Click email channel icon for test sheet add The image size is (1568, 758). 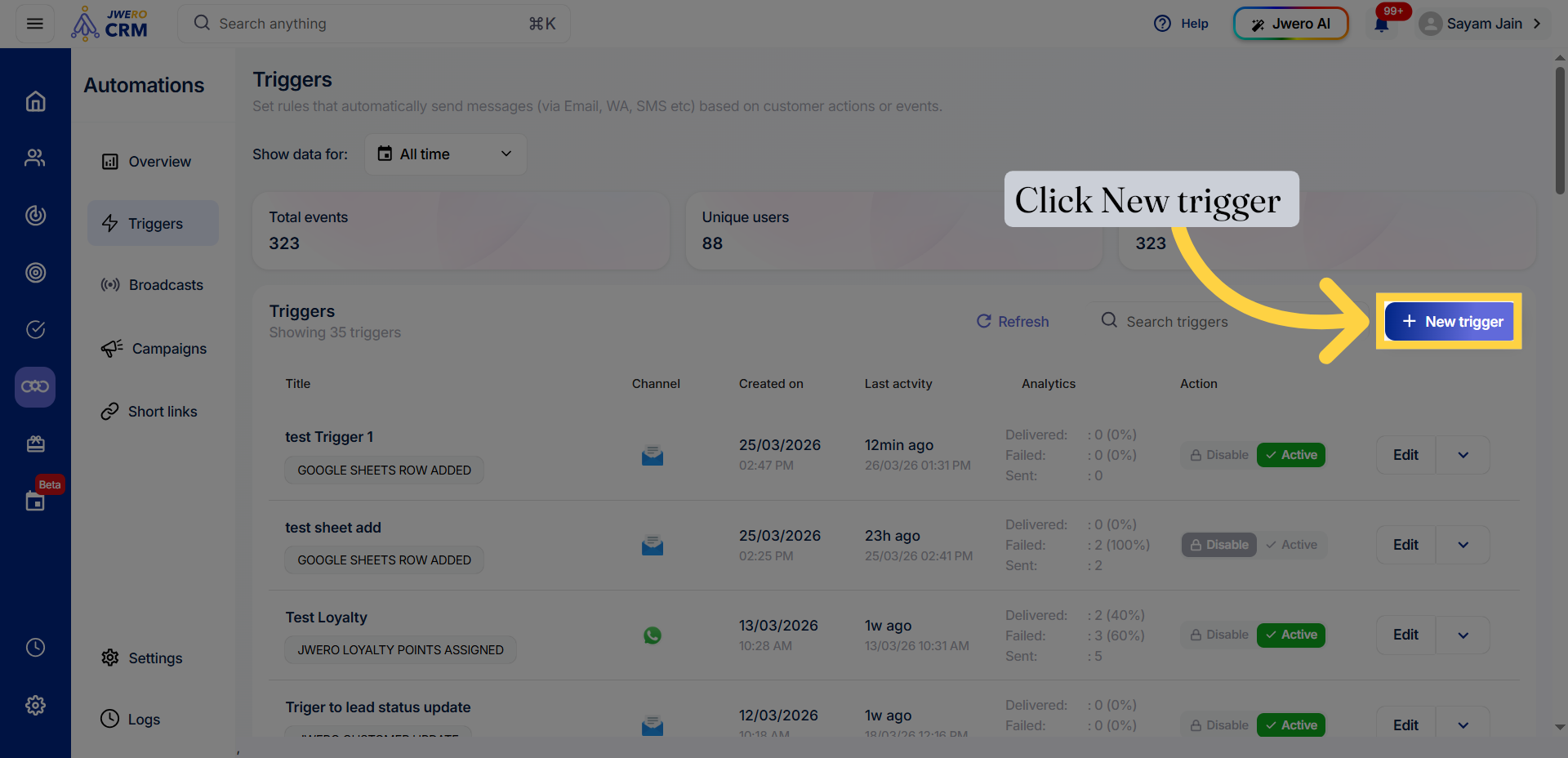tap(653, 545)
